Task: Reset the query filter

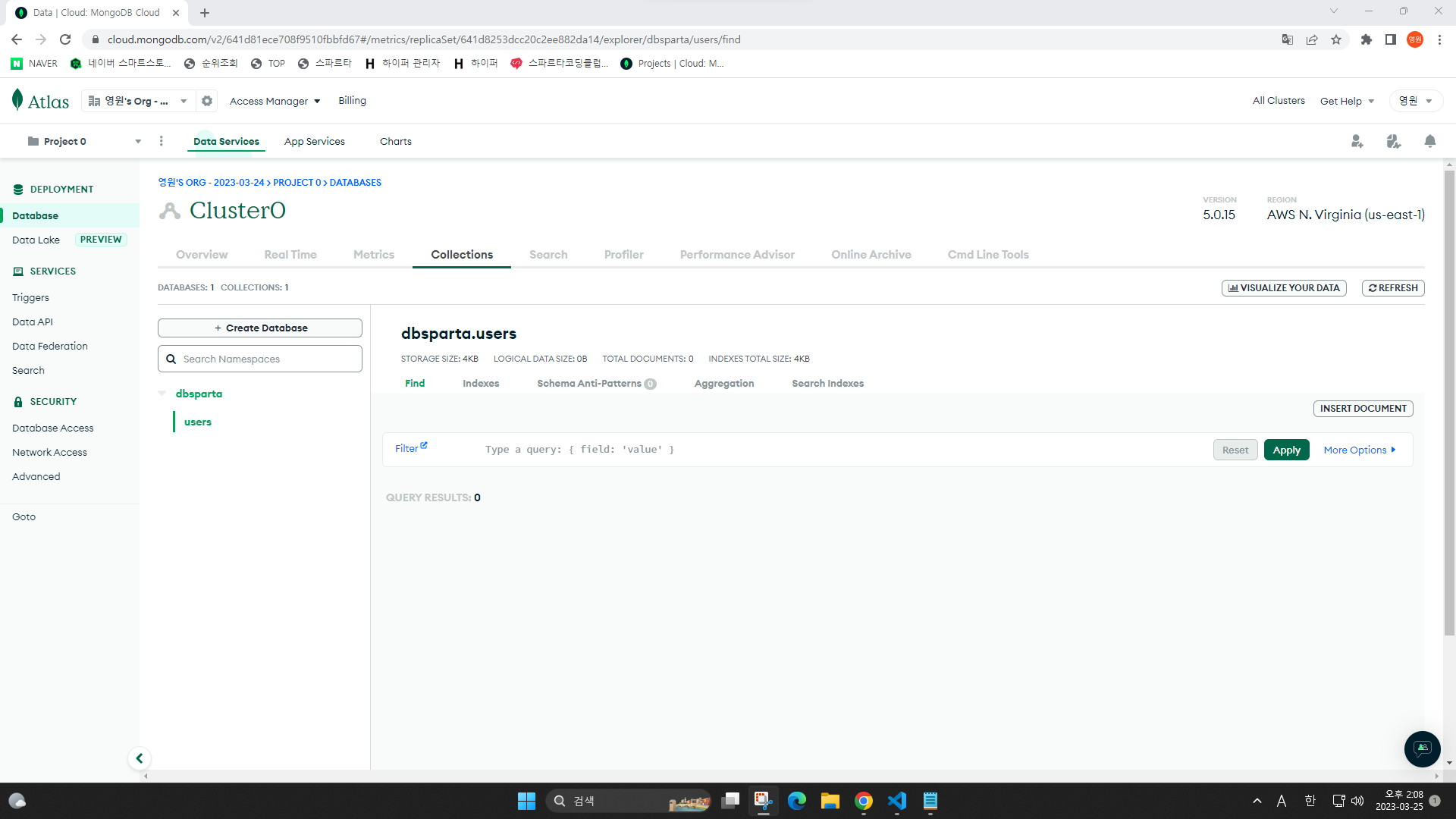Action: tap(1235, 450)
